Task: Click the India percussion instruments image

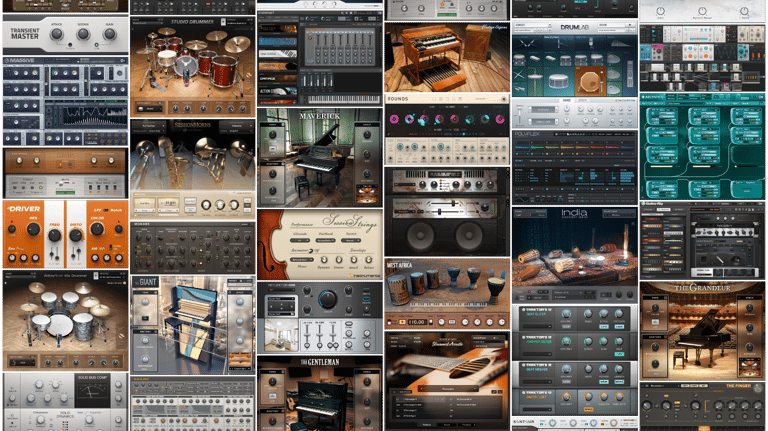Action: click(574, 255)
